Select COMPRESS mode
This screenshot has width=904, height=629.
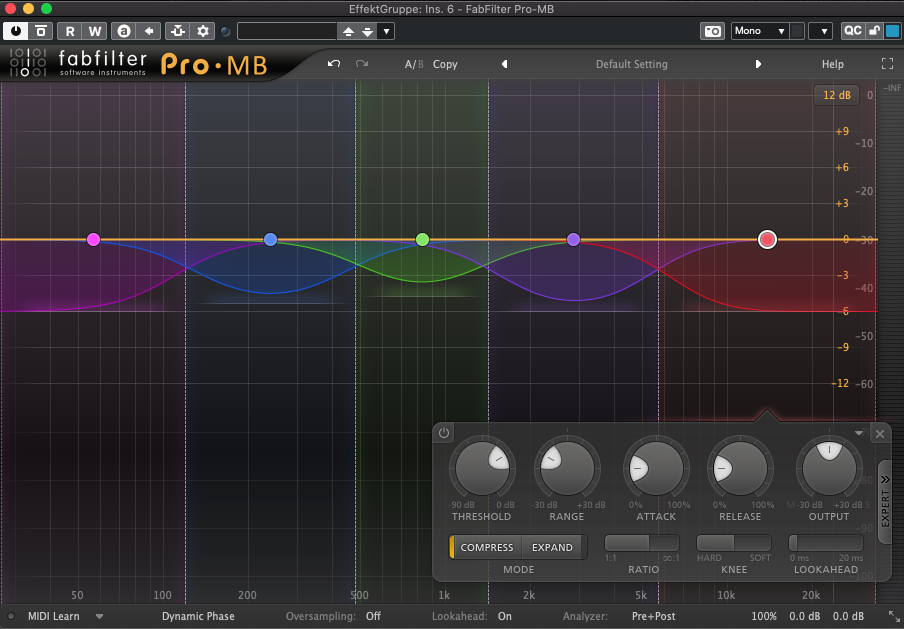(486, 547)
